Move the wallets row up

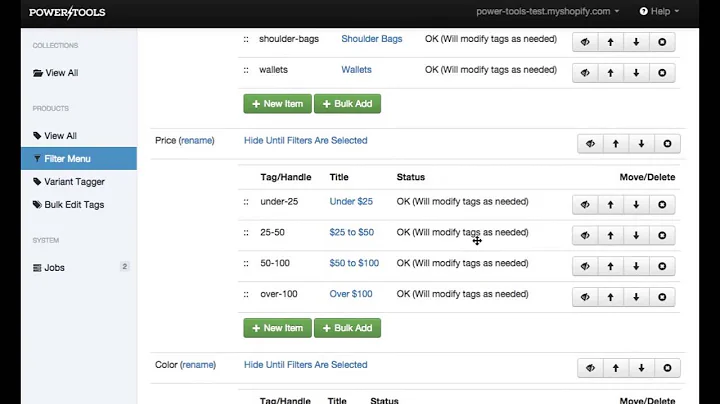coord(610,73)
